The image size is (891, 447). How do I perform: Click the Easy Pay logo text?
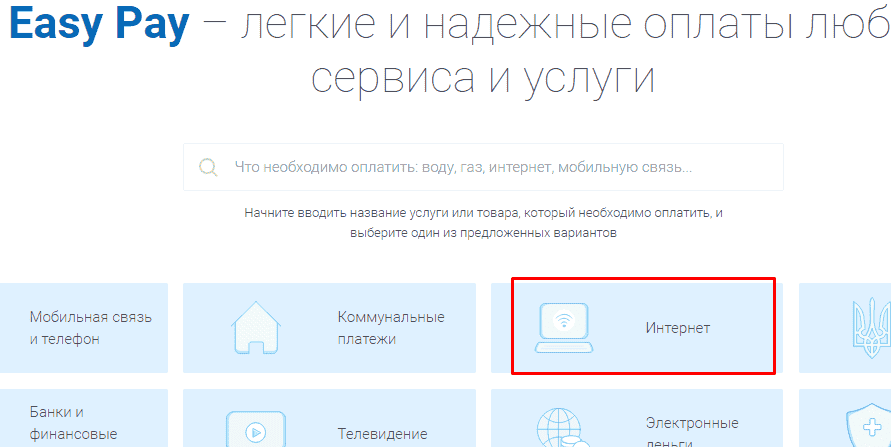point(97,24)
